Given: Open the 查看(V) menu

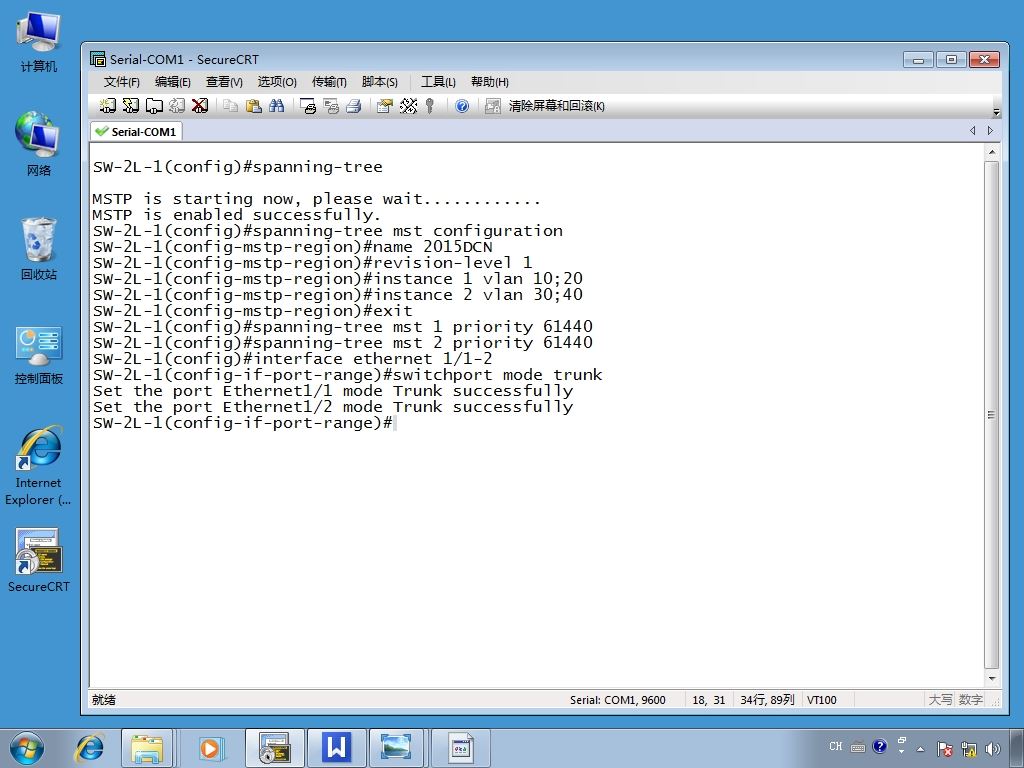Looking at the screenshot, I should pos(224,82).
